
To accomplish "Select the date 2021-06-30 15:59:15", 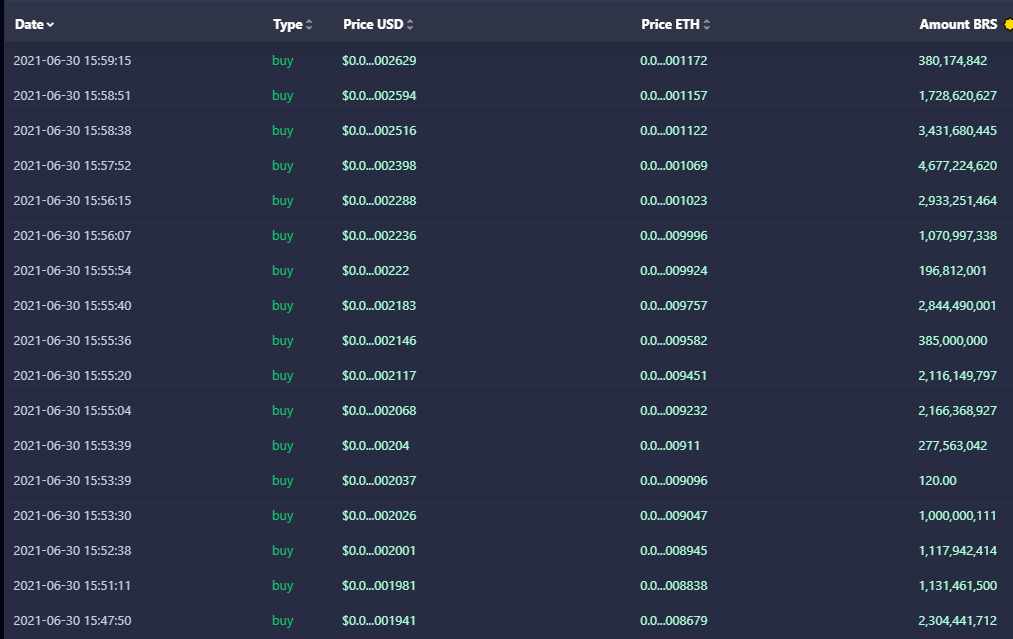I will [x=72, y=61].
